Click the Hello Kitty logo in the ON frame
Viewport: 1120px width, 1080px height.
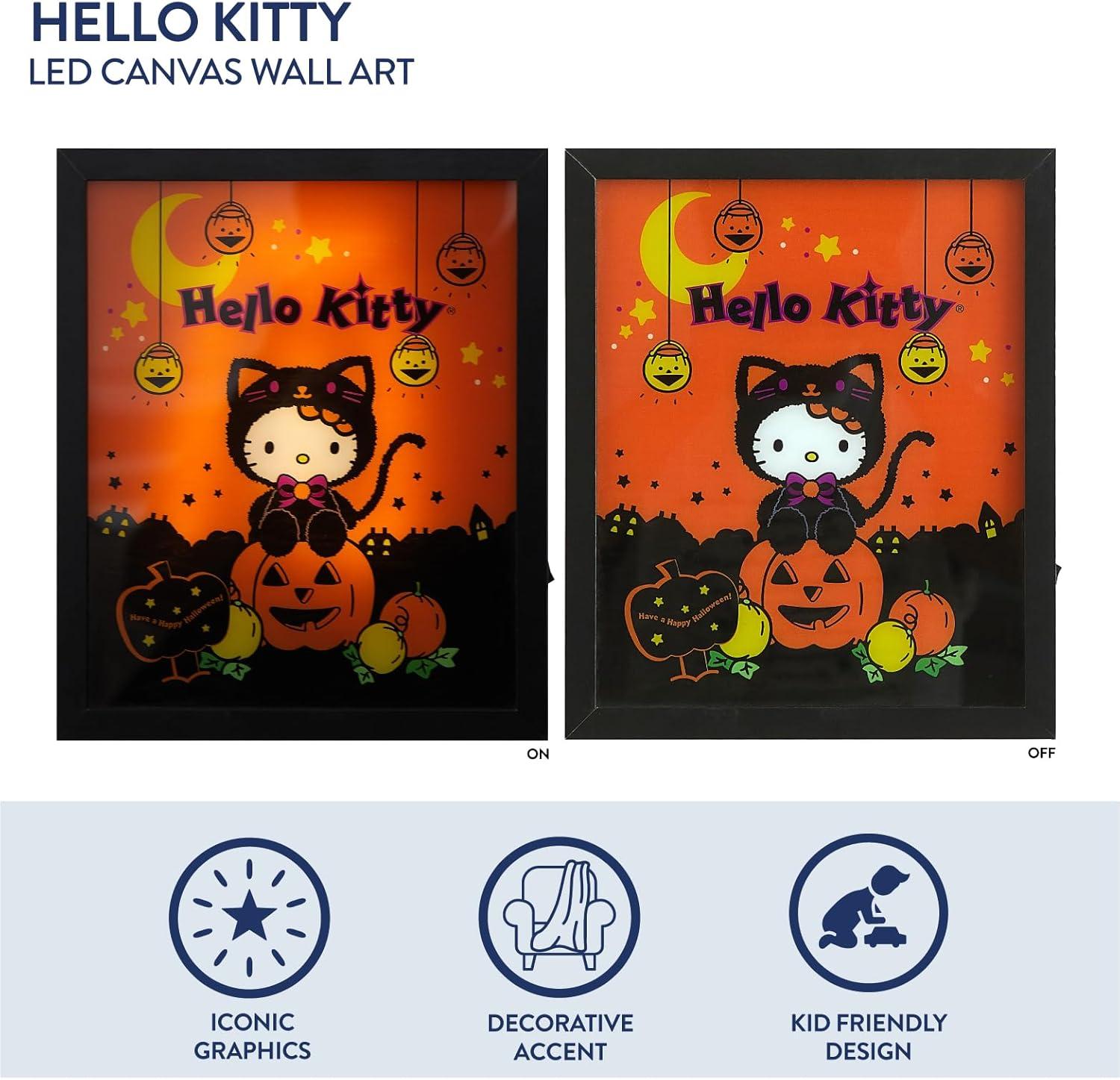[x=311, y=305]
